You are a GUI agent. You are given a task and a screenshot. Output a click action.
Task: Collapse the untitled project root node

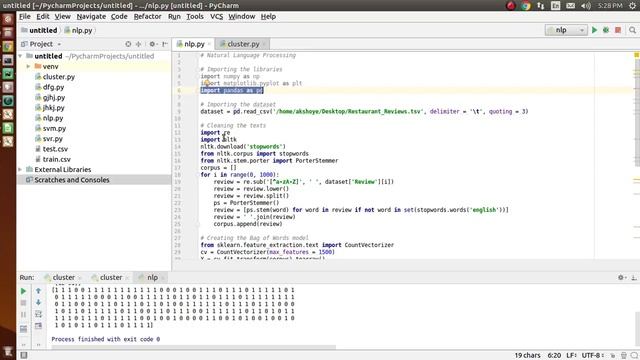coord(20,56)
